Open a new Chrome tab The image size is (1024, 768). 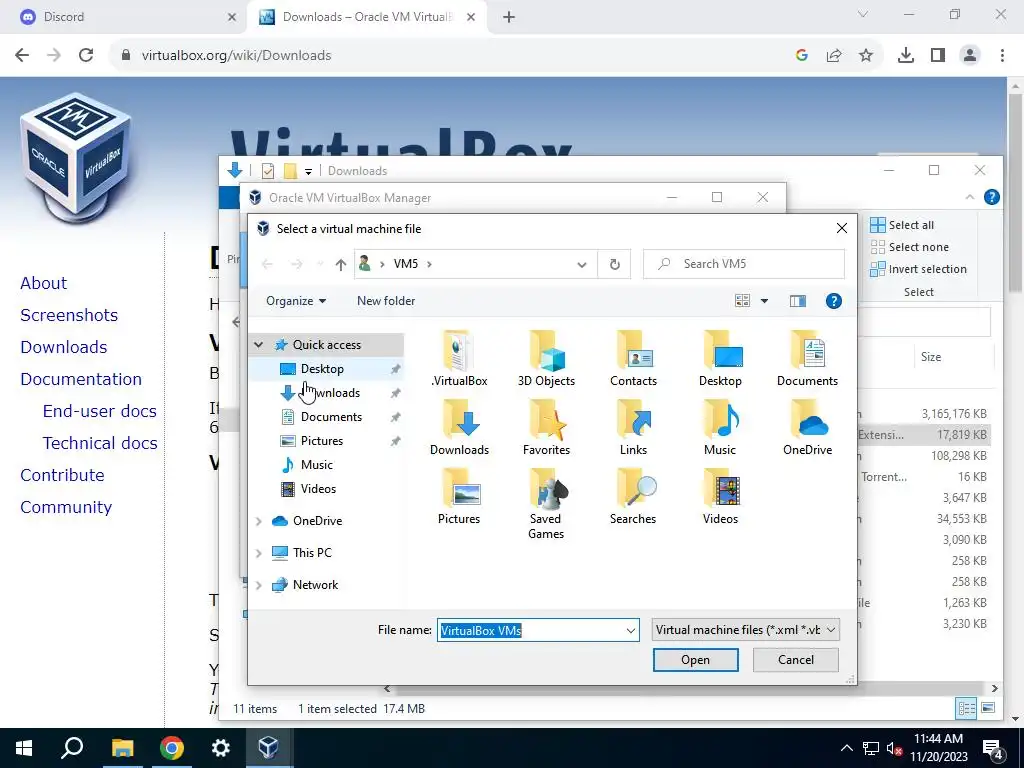pos(509,17)
